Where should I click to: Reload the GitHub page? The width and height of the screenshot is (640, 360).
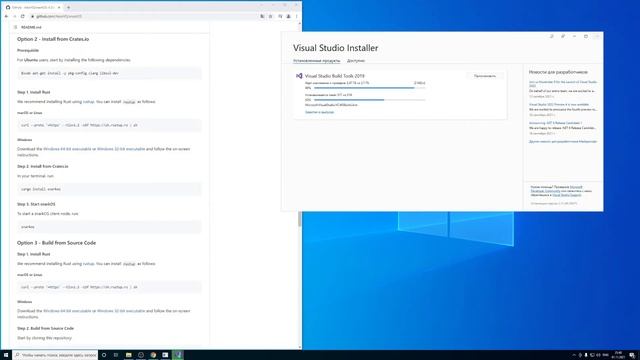[x=22, y=16]
